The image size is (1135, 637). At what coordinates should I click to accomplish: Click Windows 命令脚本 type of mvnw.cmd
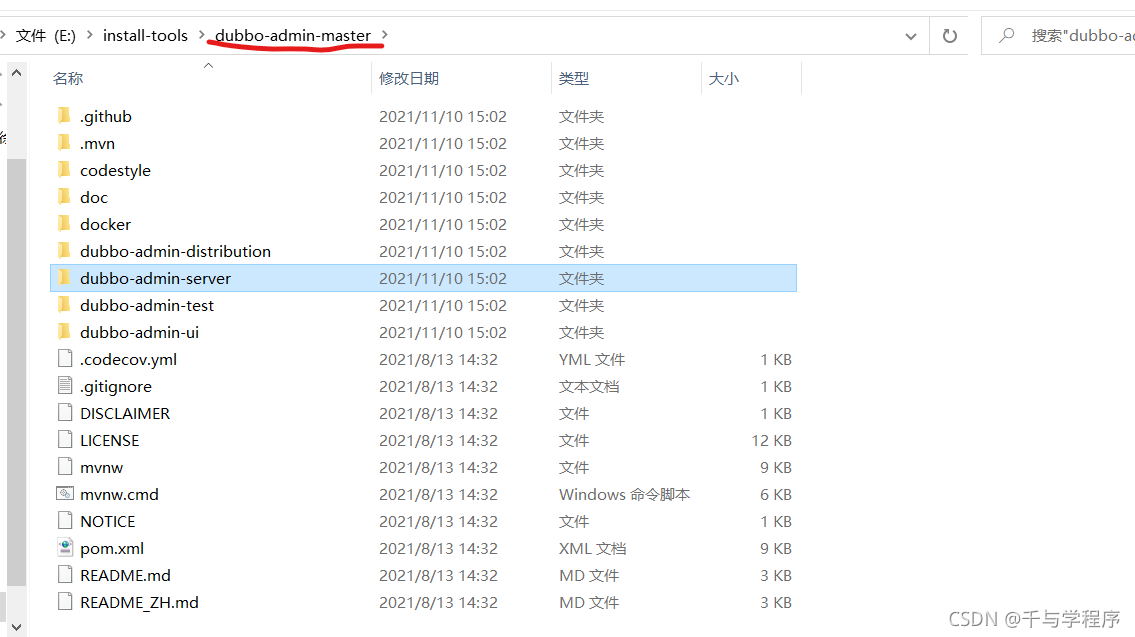624,494
